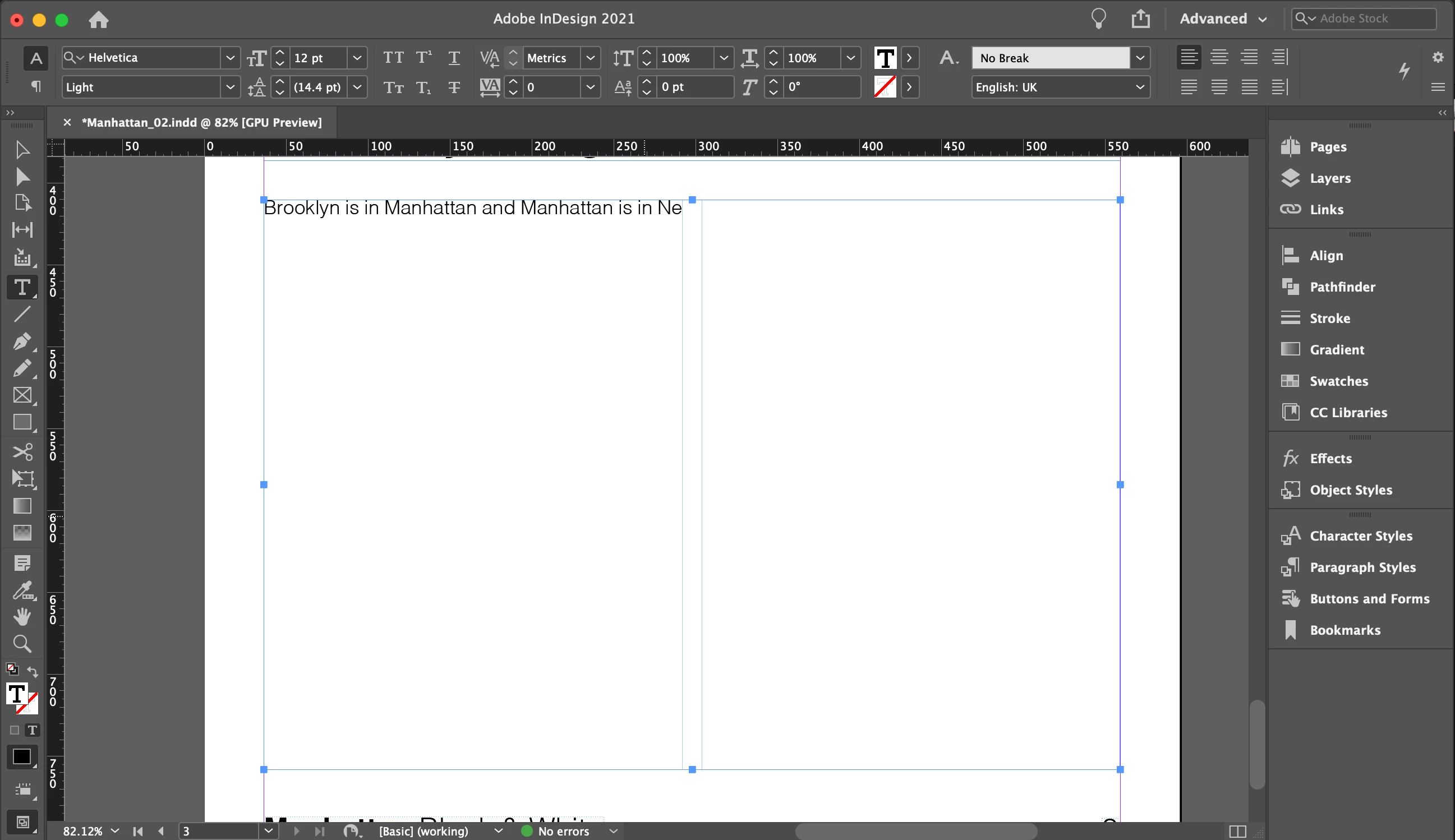Select the Direct Selection tool
Viewport: 1455px width, 840px height.
coord(22,177)
